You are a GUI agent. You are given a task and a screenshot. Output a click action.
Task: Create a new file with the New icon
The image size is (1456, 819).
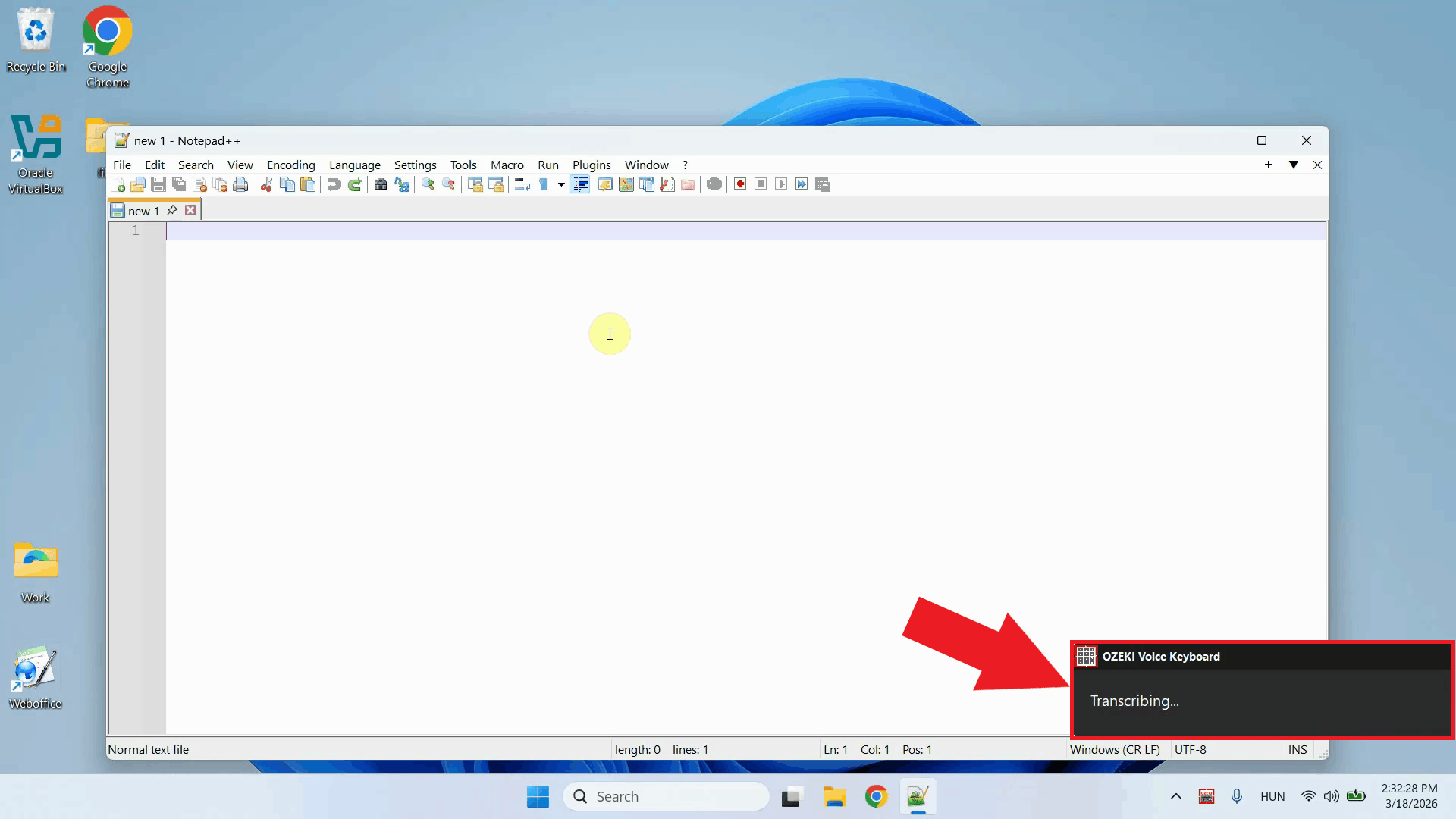point(118,184)
